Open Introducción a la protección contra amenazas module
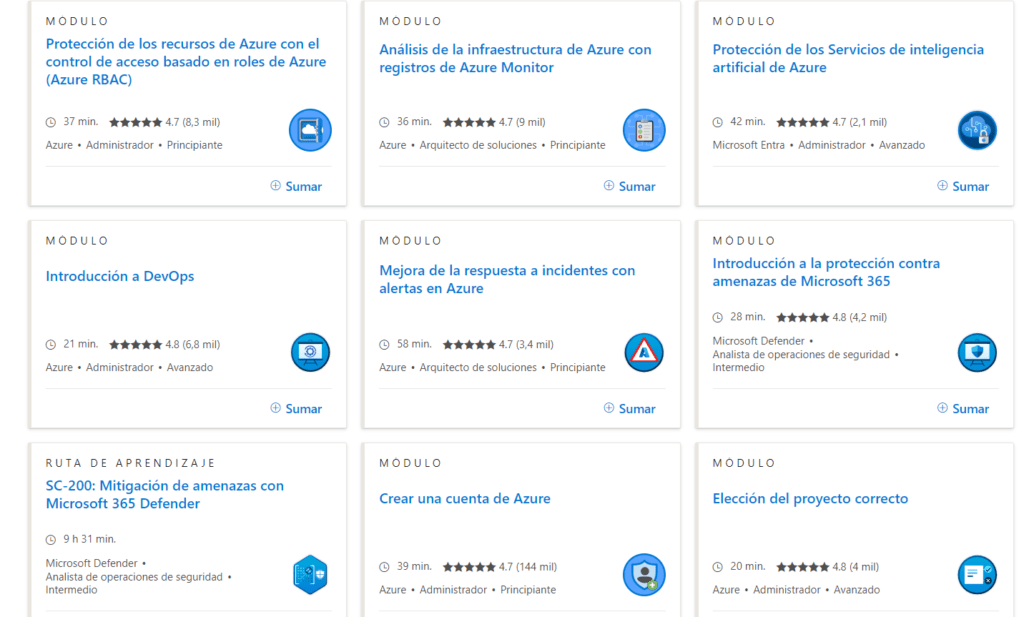1024x617 pixels. pos(826,272)
